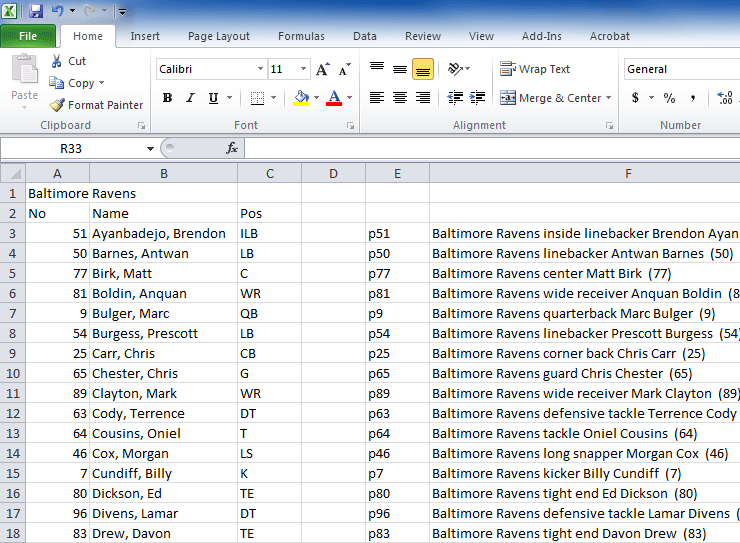The height and width of the screenshot is (543, 740).
Task: Apply Comma Style icon
Action: (x=693, y=98)
